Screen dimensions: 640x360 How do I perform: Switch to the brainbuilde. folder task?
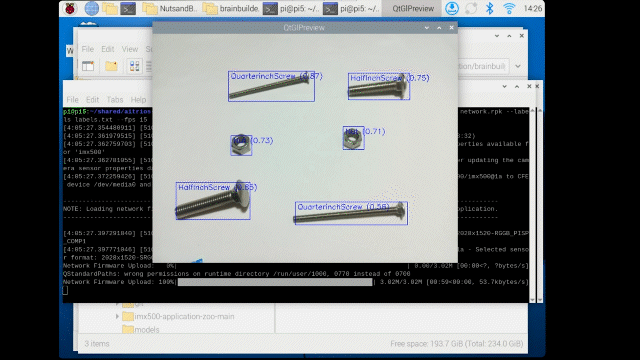pyautogui.click(x=231, y=9)
